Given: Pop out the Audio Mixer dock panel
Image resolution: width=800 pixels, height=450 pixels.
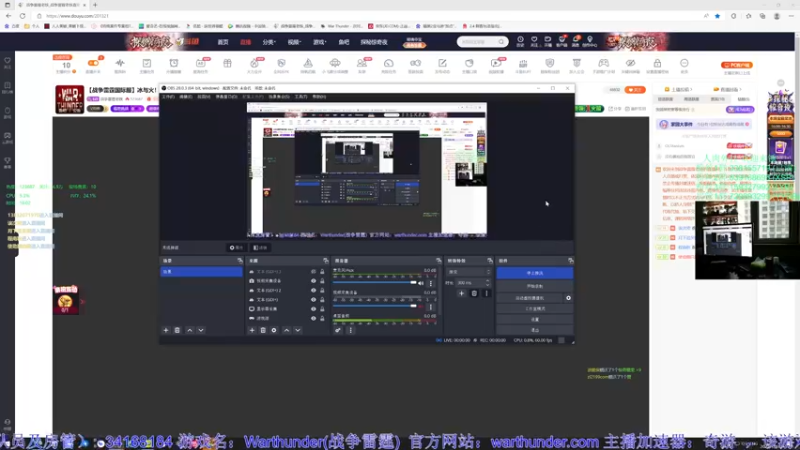Looking at the screenshot, I should (x=438, y=261).
